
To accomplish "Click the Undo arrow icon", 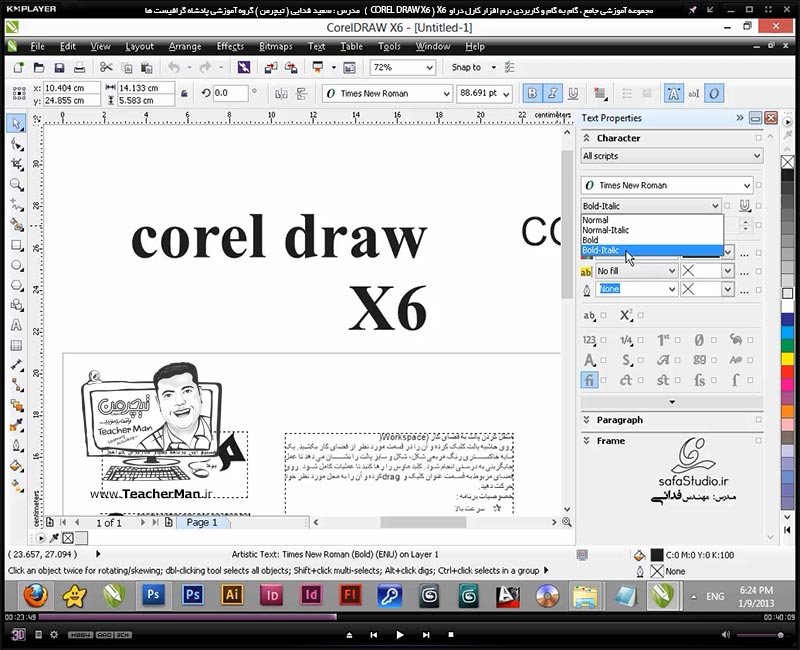I will coord(174,67).
